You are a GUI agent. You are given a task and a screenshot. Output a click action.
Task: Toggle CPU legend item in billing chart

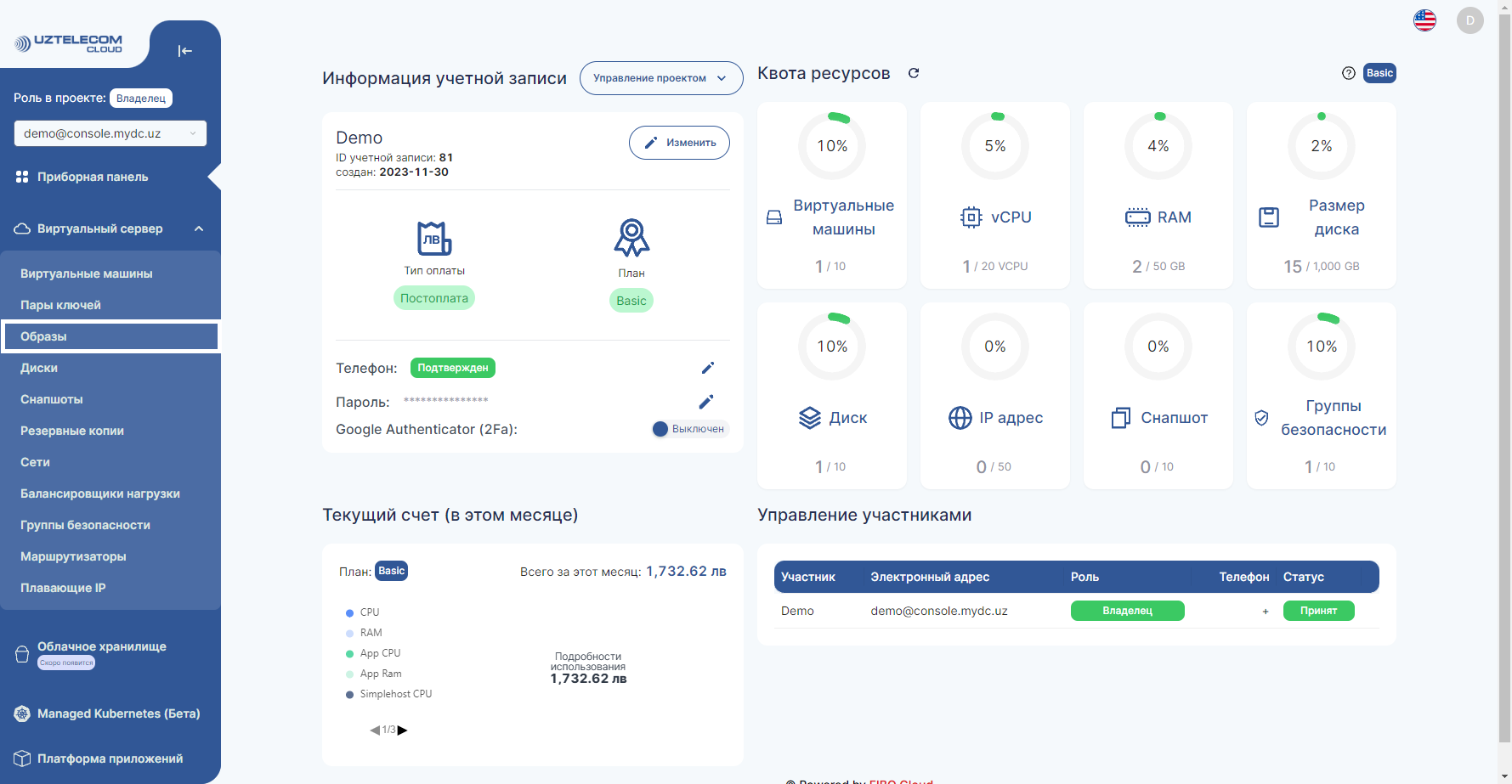tap(369, 612)
